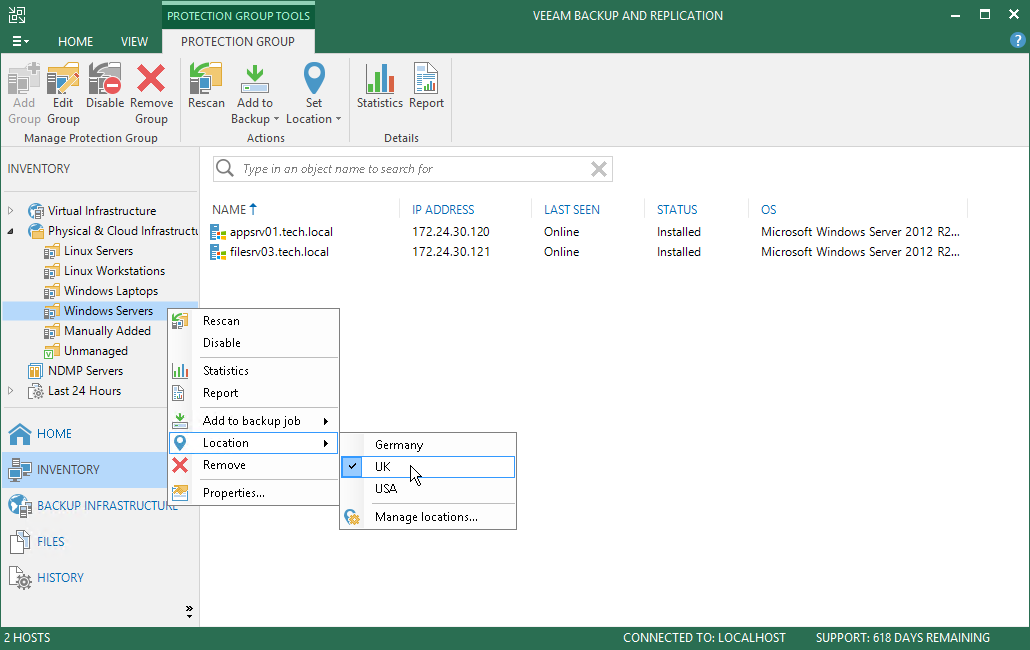Collapse the Physical & Cloud Infrastructure node
Viewport: 1030px width, 650px height.
point(11,231)
